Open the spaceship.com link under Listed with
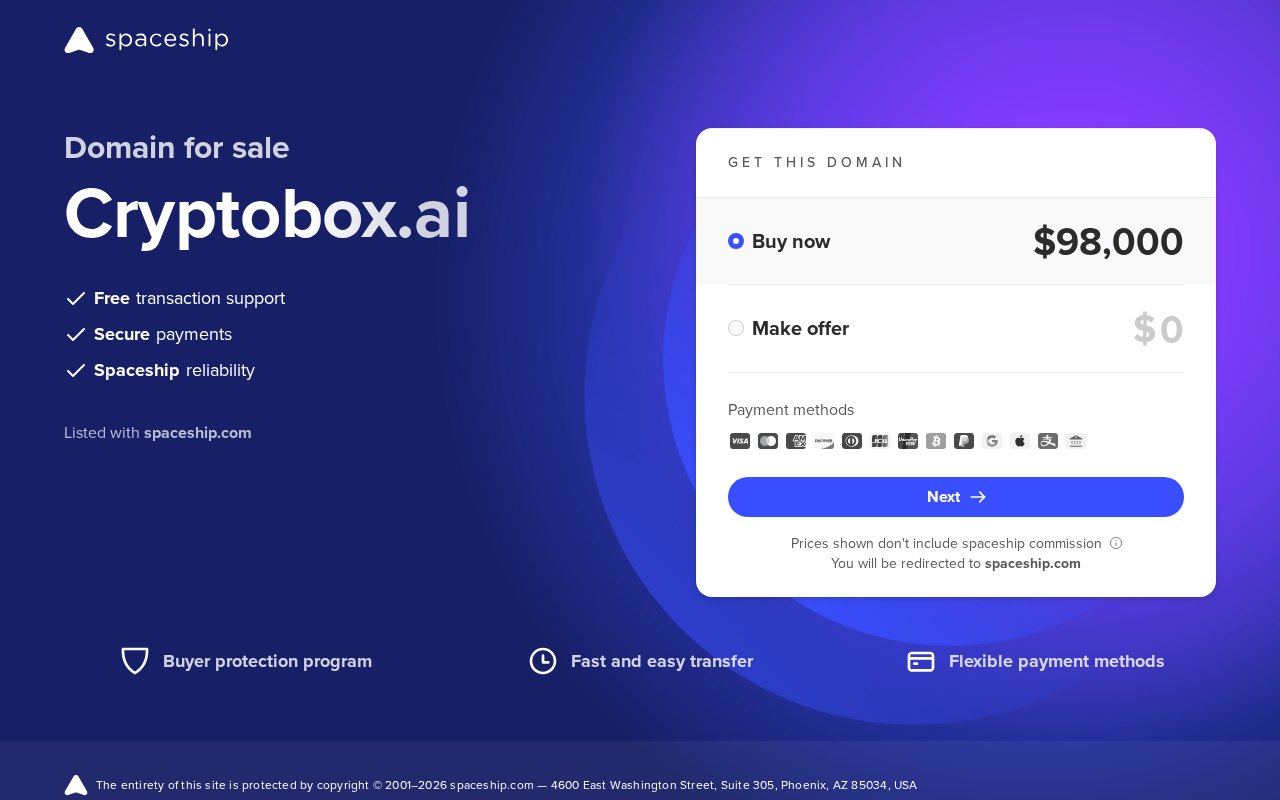 [198, 433]
